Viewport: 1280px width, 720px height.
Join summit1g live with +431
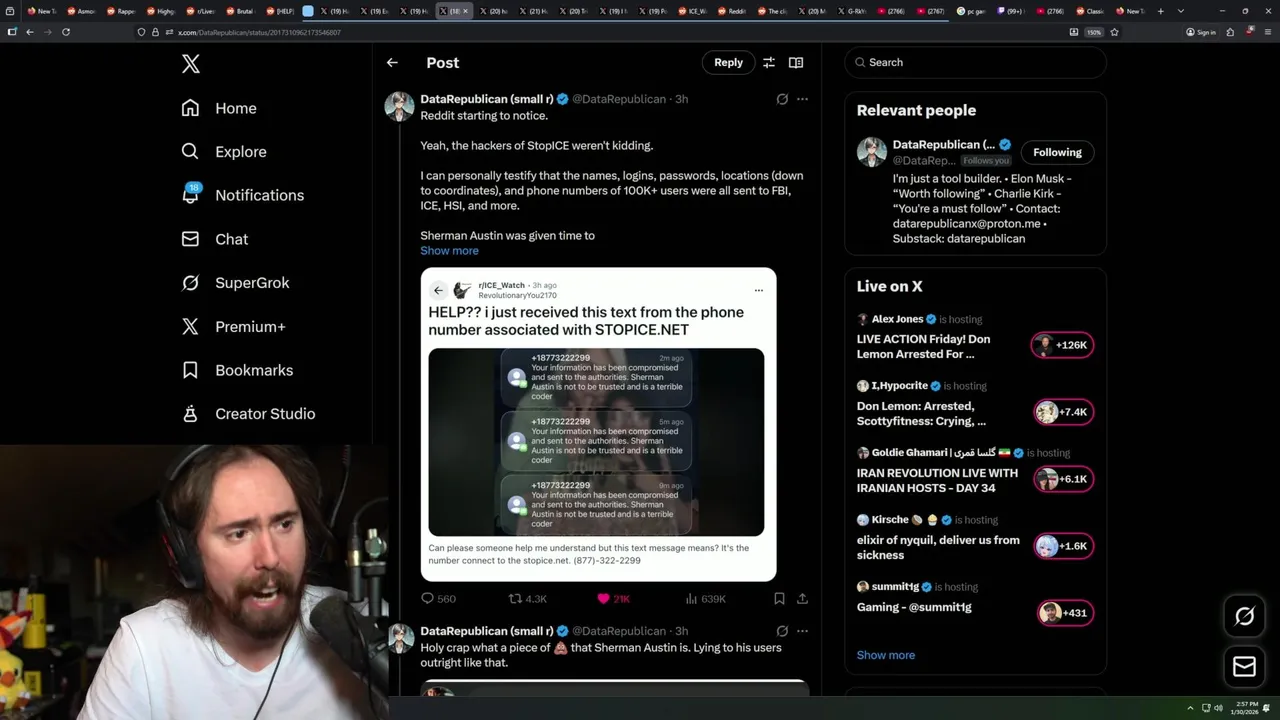1065,613
